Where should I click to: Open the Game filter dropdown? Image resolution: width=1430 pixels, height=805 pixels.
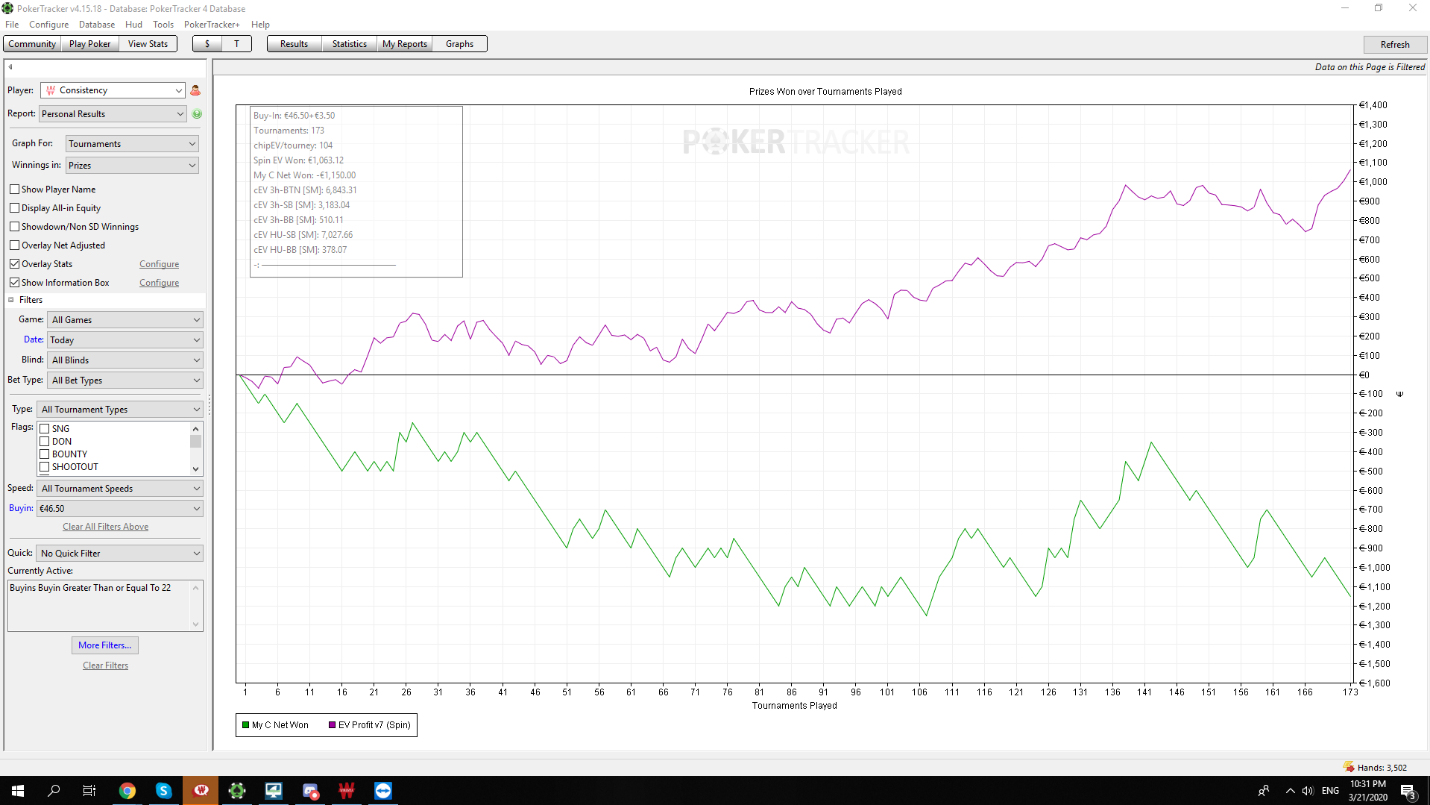(125, 320)
